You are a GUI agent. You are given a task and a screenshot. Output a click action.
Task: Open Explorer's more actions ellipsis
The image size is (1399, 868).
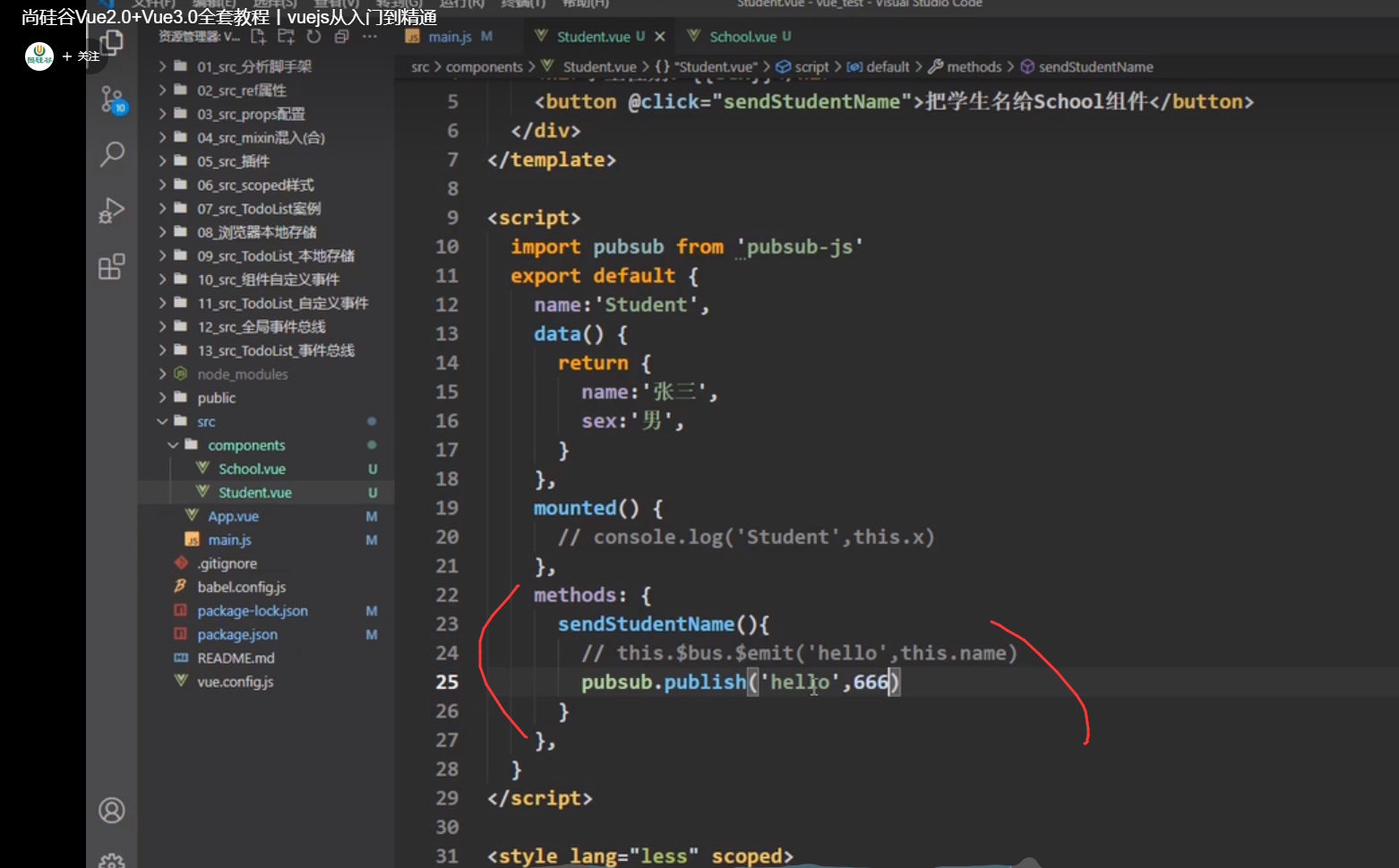click(370, 37)
